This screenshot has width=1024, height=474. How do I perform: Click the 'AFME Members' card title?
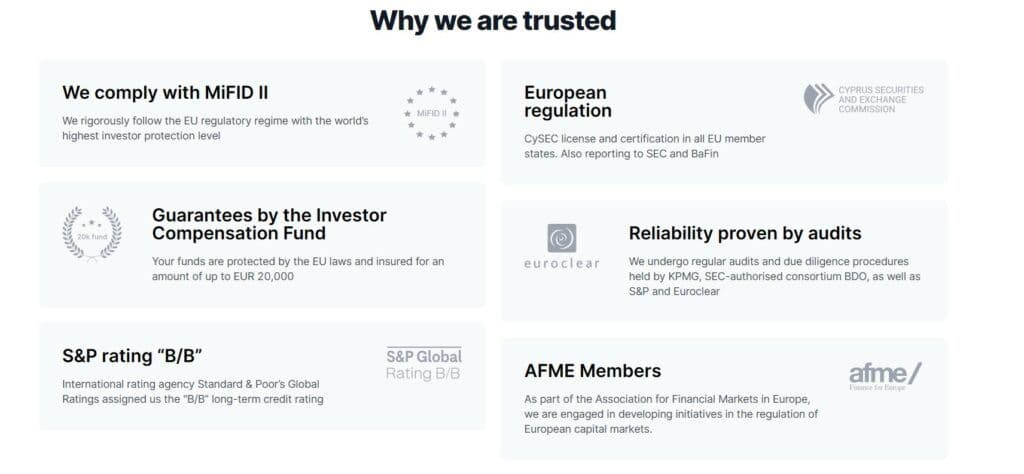point(592,371)
